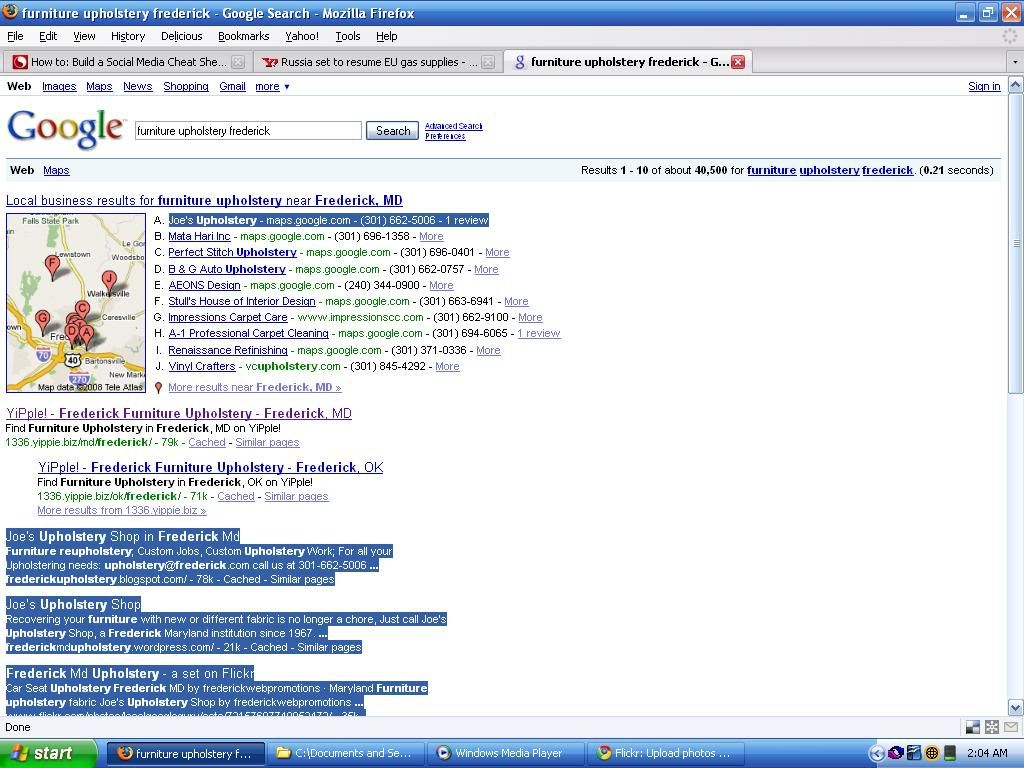
Task: Click the Search button
Action: [x=392, y=131]
